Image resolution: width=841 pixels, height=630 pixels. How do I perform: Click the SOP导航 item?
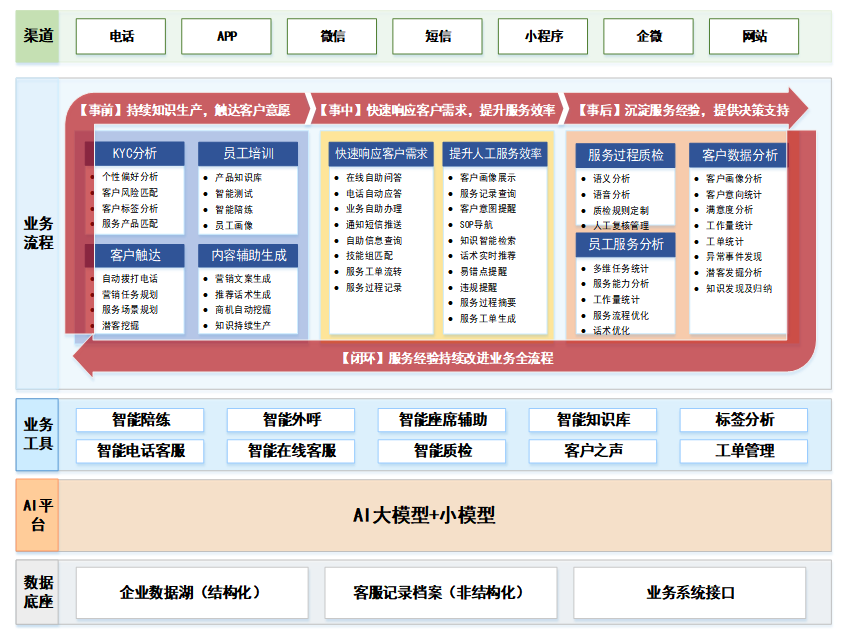(476, 225)
